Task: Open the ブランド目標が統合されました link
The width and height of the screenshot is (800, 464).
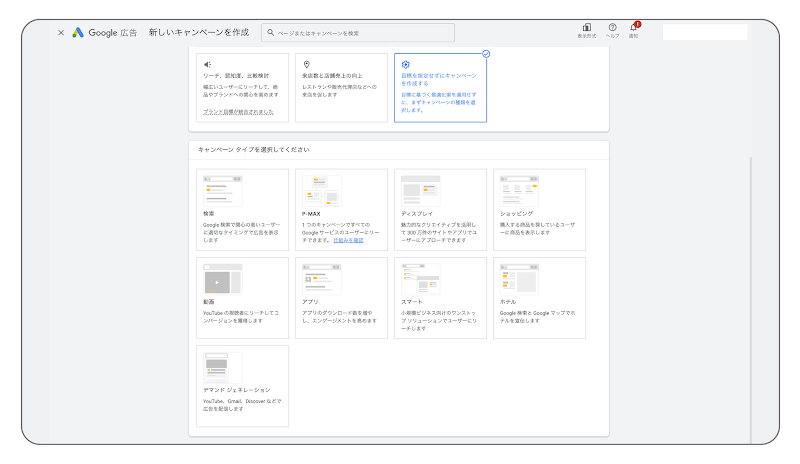Action: point(238,112)
